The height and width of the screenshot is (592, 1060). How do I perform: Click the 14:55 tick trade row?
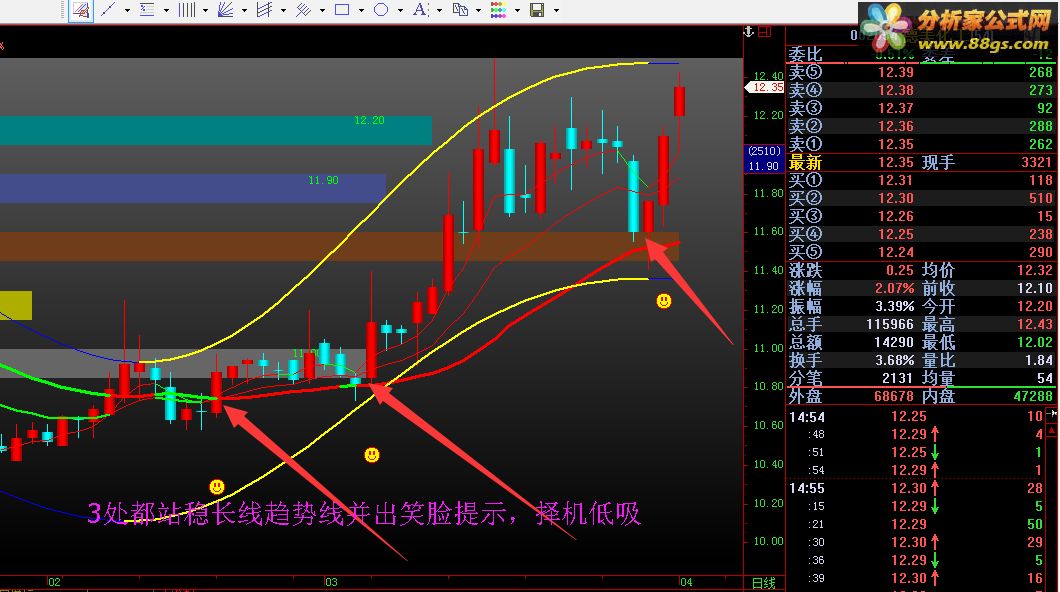click(916, 488)
